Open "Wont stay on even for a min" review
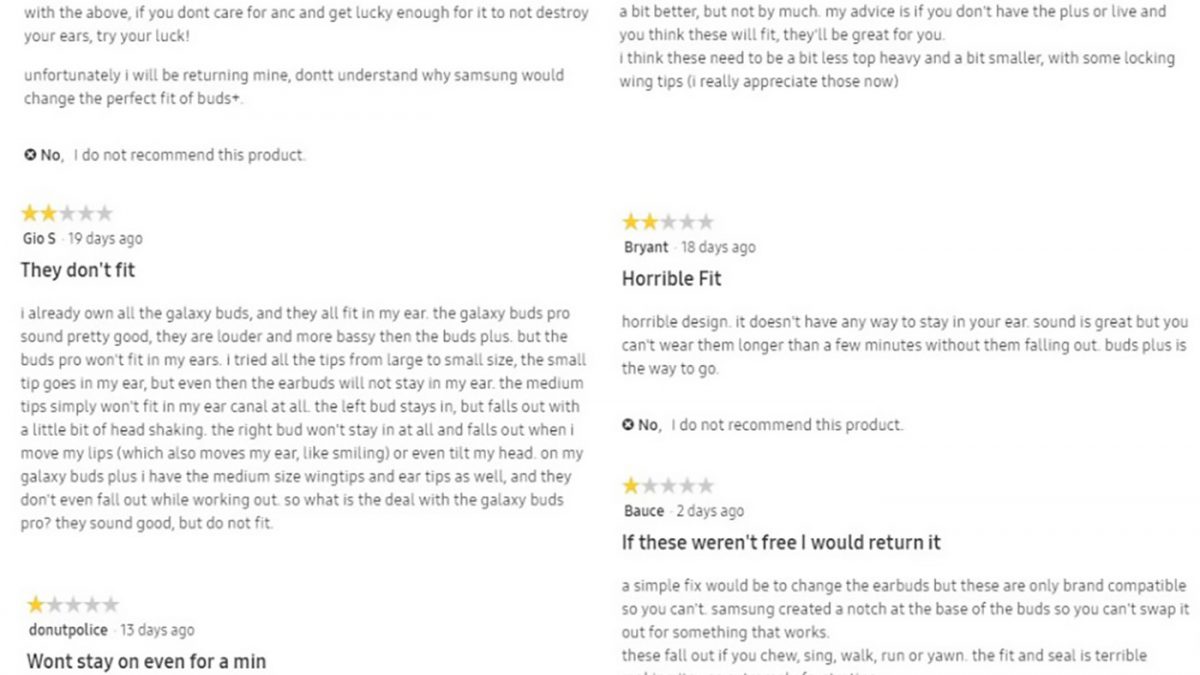This screenshot has height=675, width=1200. click(x=146, y=661)
